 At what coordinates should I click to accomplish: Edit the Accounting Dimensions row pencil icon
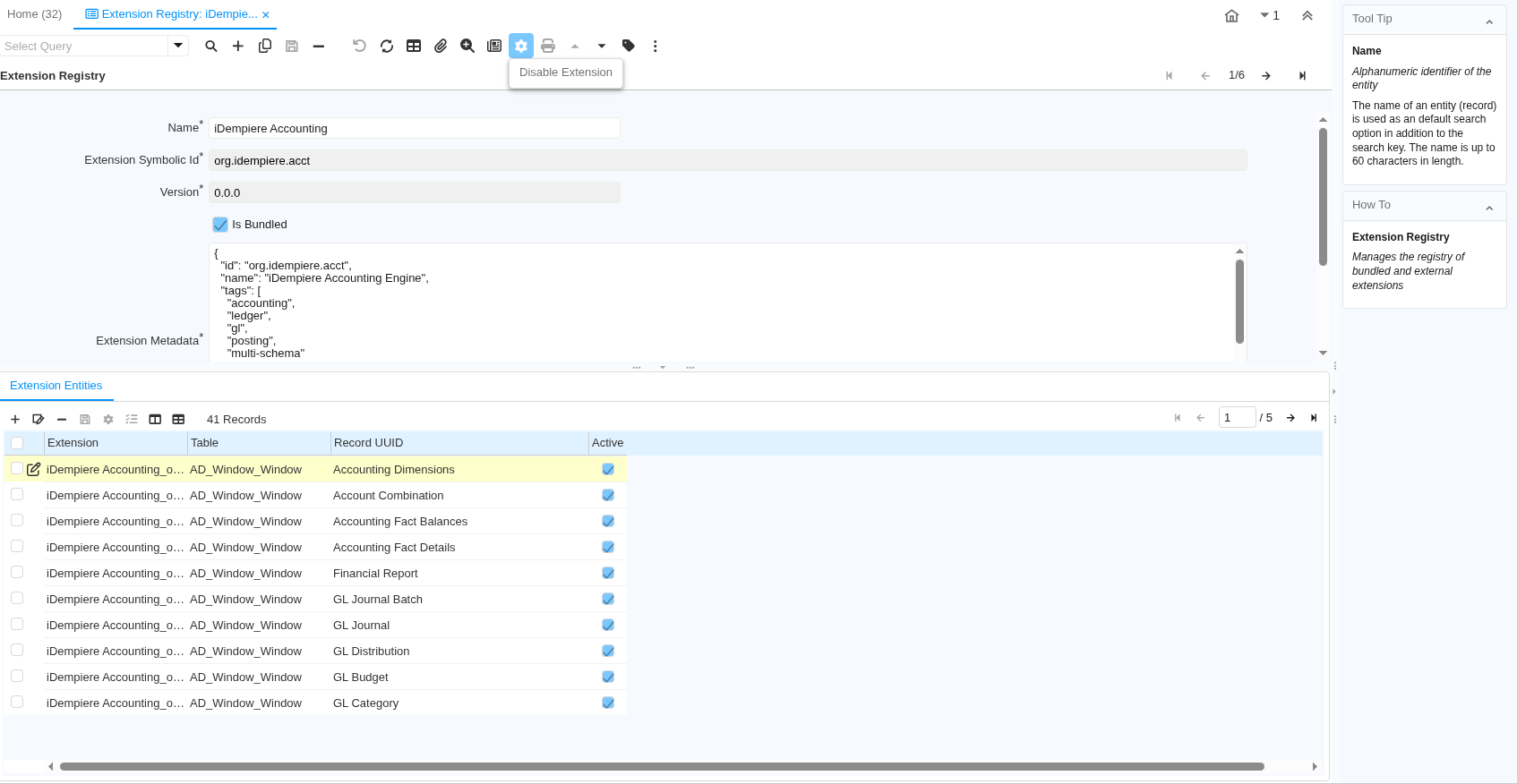pyautogui.click(x=34, y=469)
